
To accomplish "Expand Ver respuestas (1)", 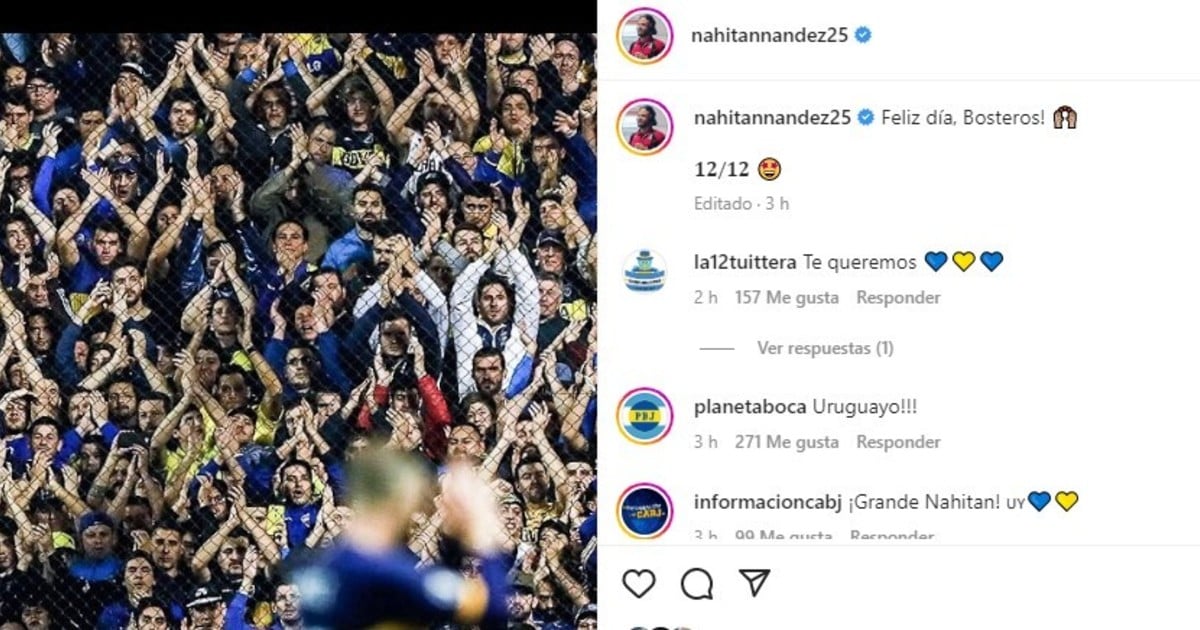I will (825, 348).
